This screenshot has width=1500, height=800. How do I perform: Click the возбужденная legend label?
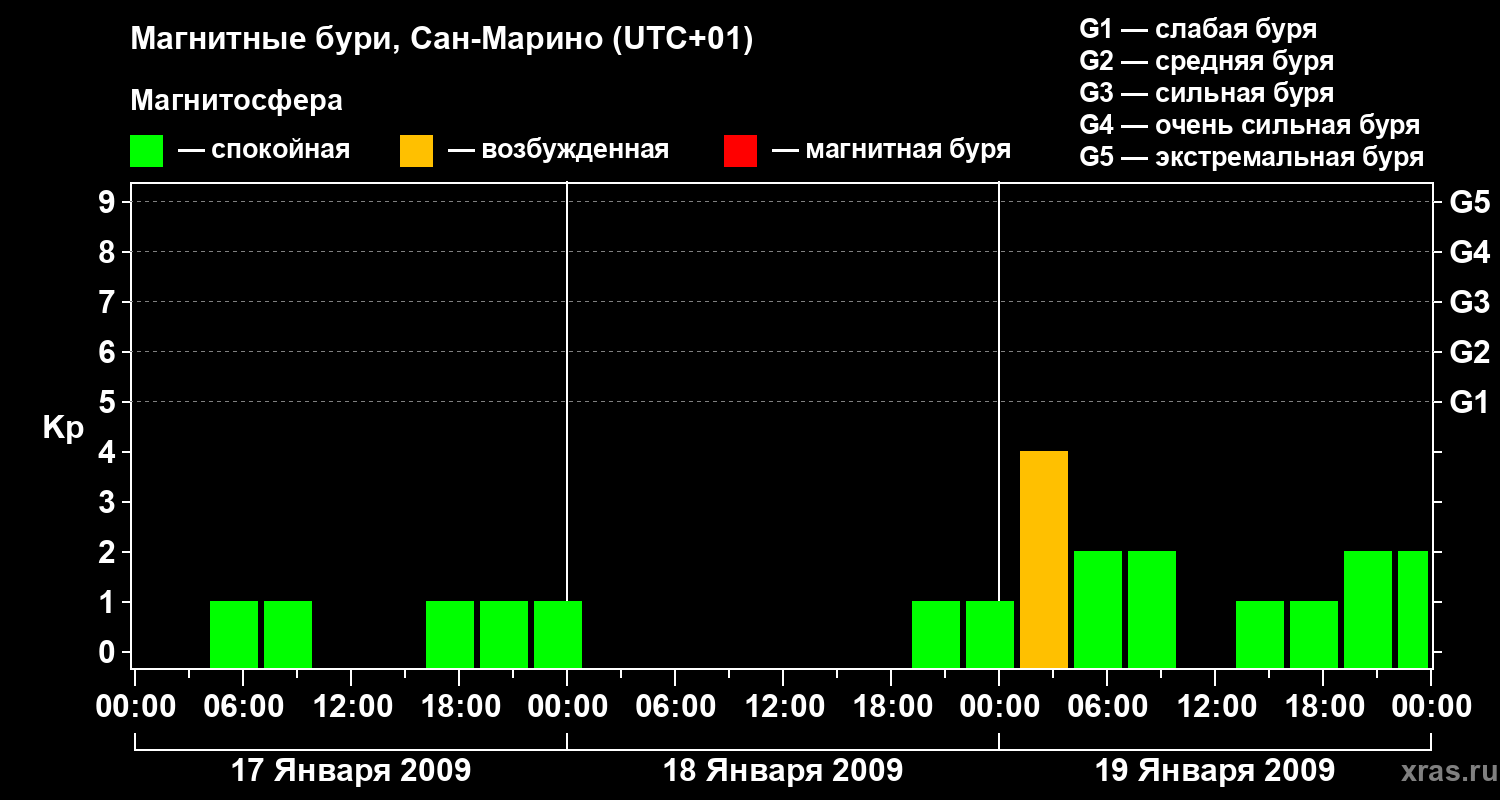[x=574, y=151]
